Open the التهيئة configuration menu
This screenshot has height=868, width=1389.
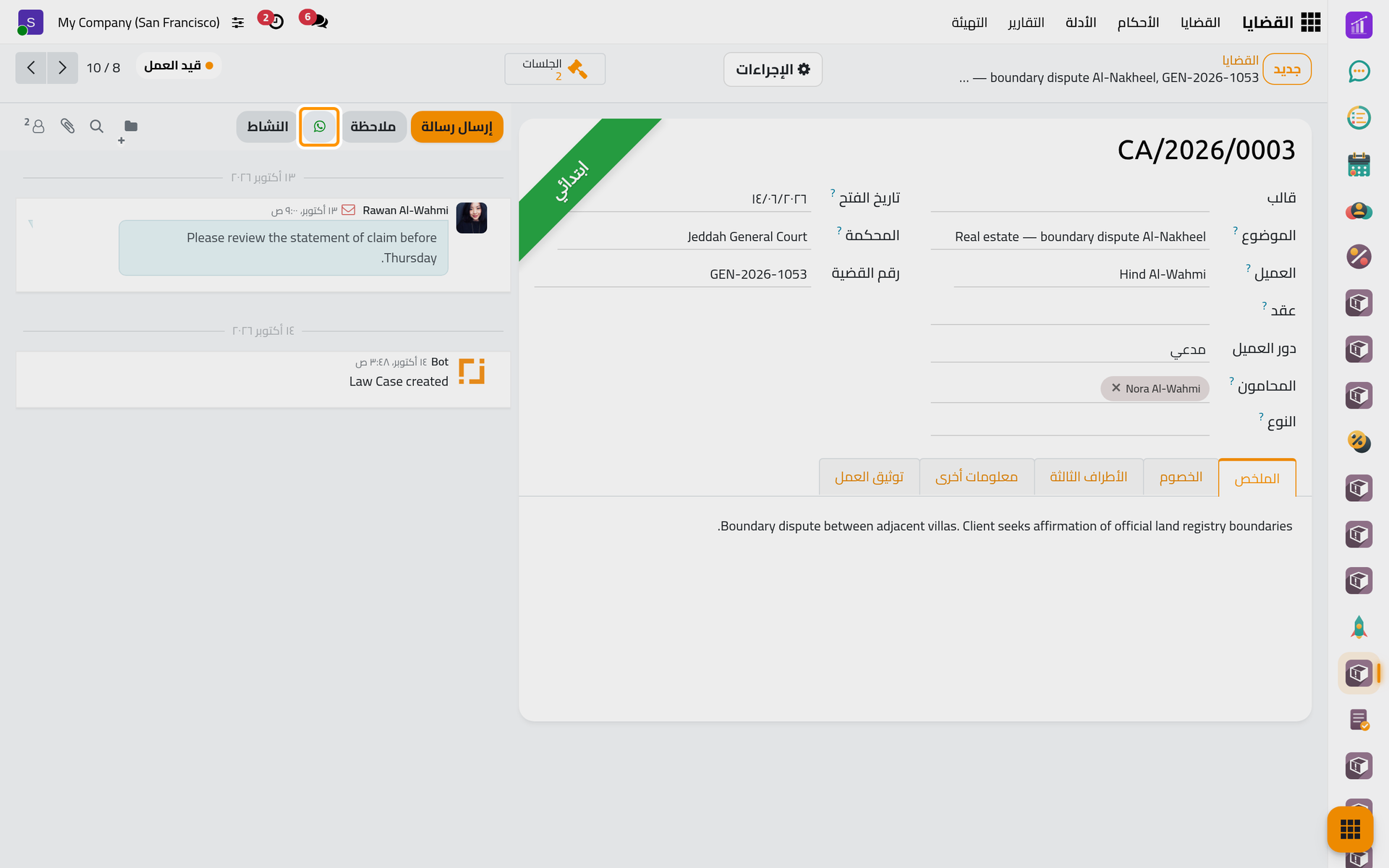969,22
